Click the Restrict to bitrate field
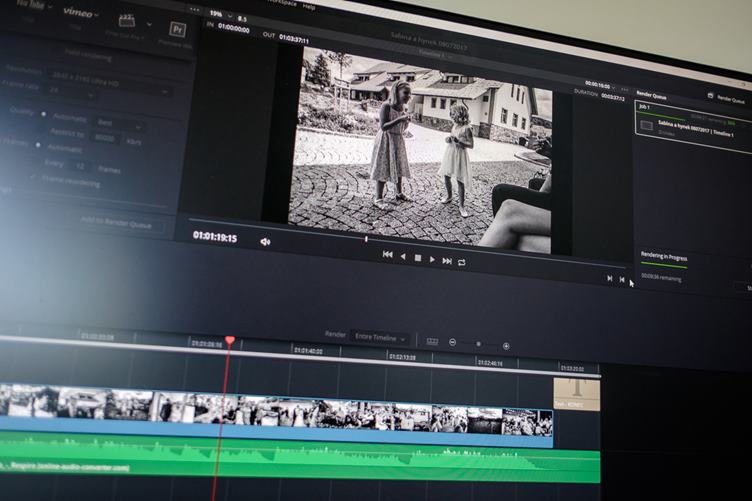The image size is (752, 501). (x=105, y=139)
